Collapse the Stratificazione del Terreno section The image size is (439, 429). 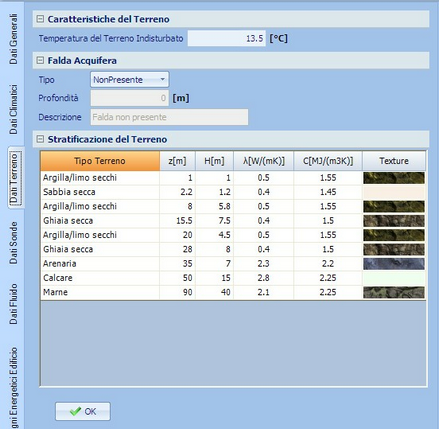40,139
